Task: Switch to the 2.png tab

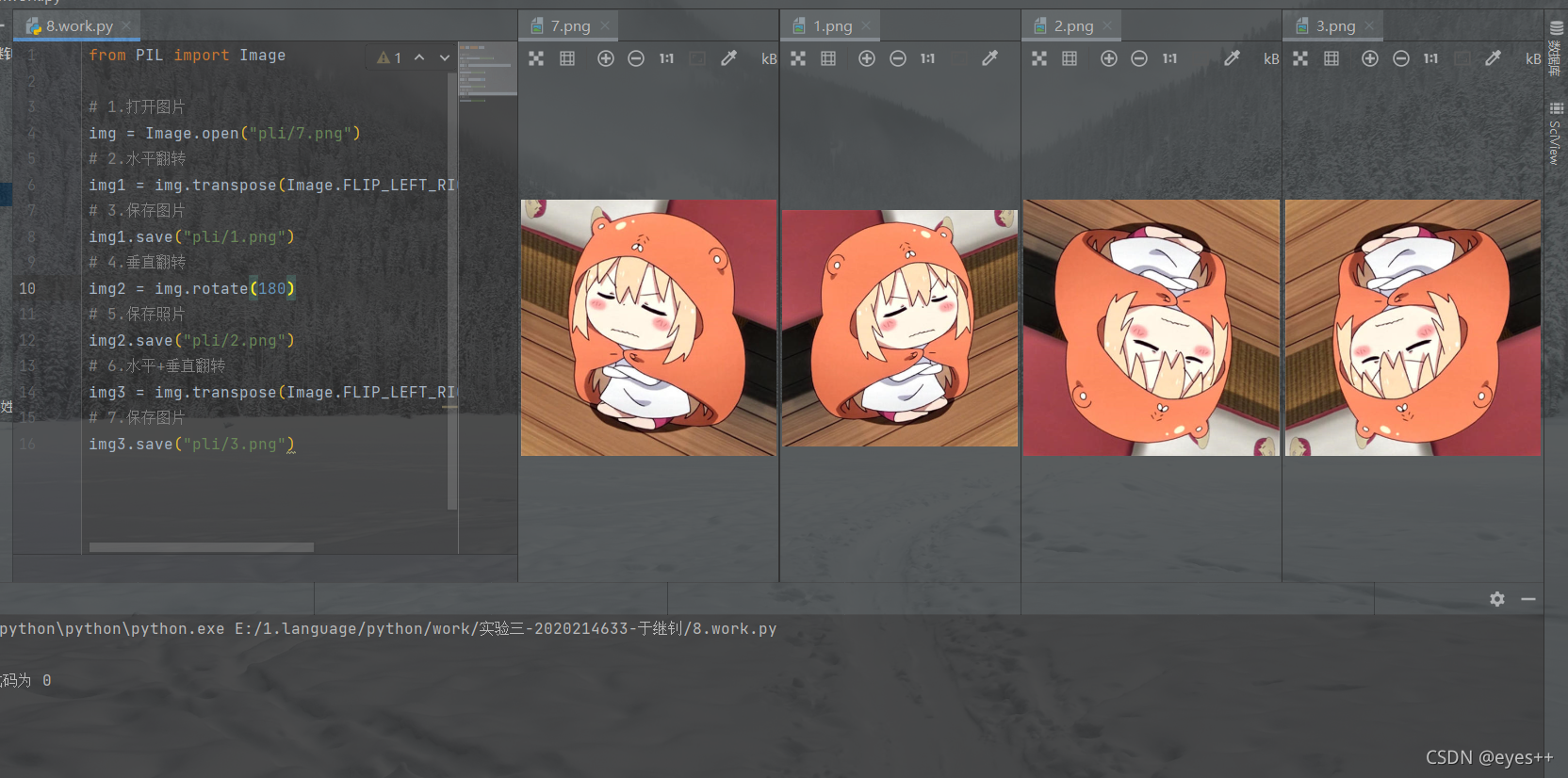Action: click(1073, 26)
